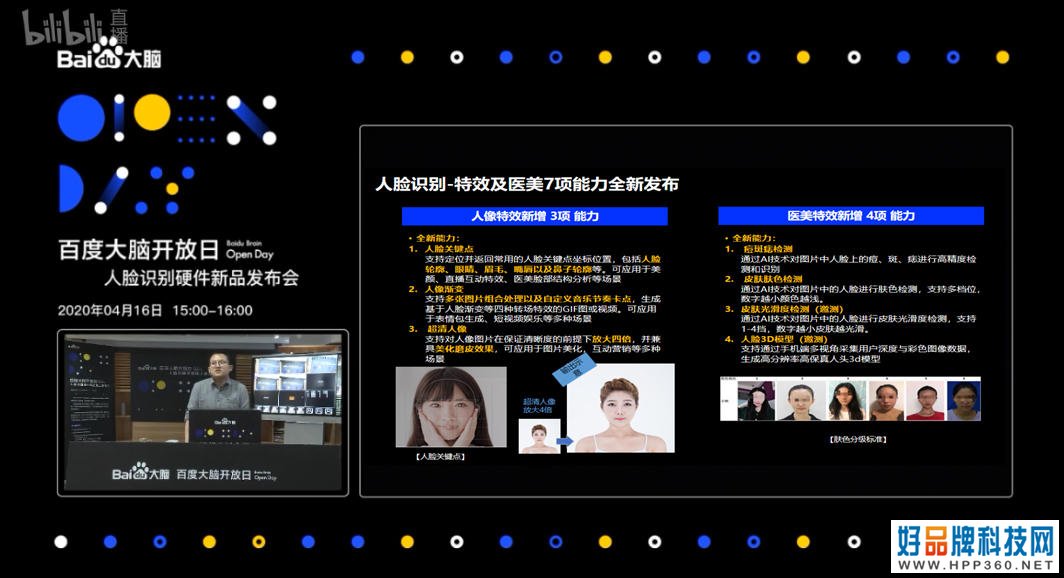Screen dimensions: 1064x578
Task: Click the Baidu 大脑 logo under bilibili
Action: 109,54
